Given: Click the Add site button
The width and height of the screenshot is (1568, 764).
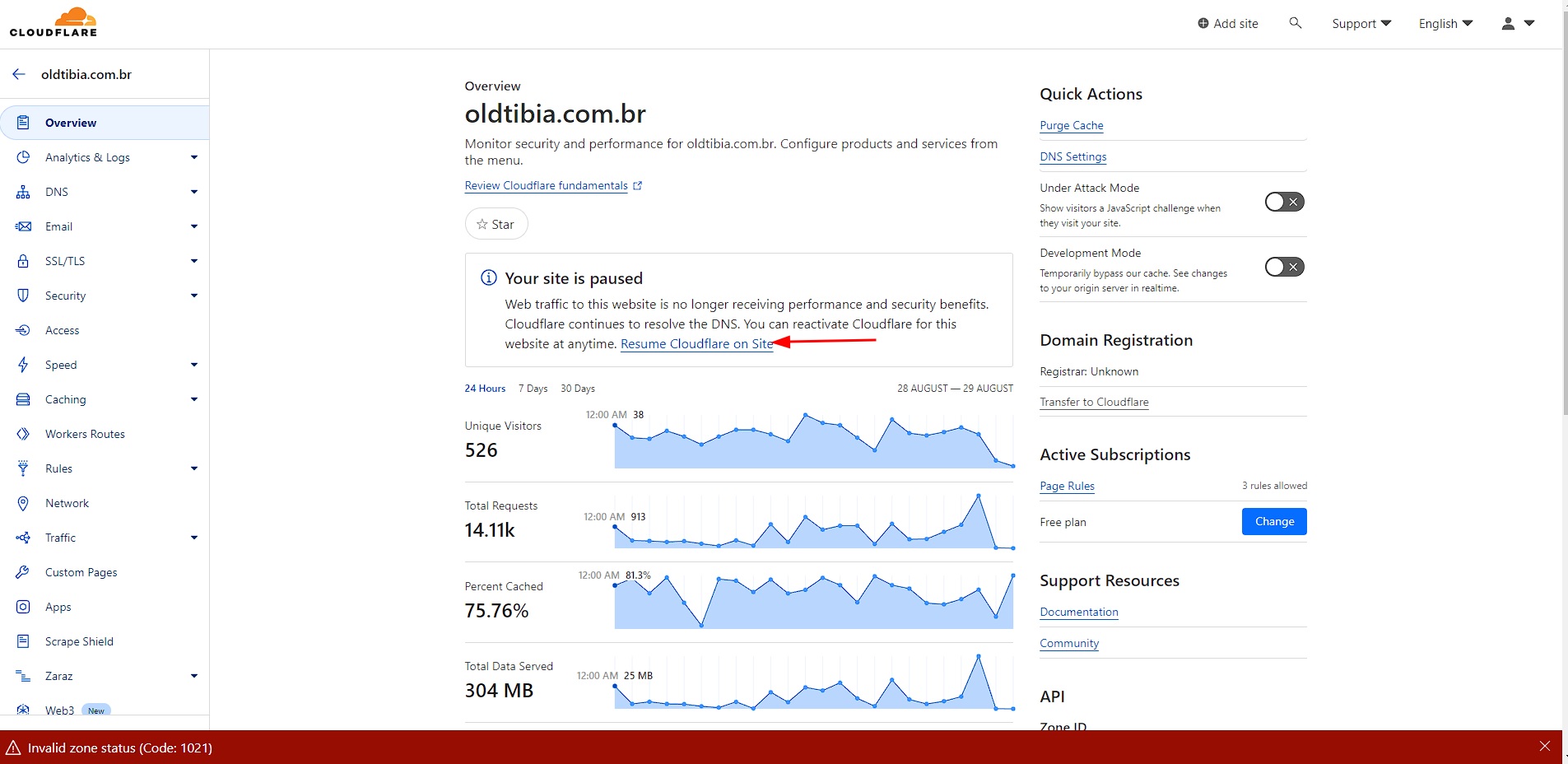Looking at the screenshot, I should pyautogui.click(x=1228, y=24).
